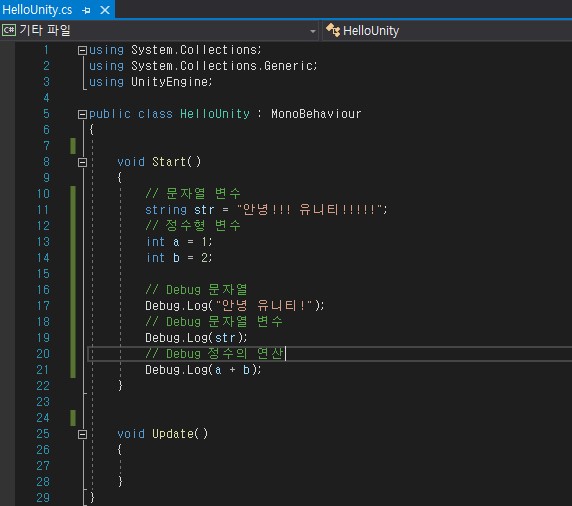Click the Debug.Log(a + b) statement
The height and width of the screenshot is (506, 572).
pyautogui.click(x=203, y=370)
